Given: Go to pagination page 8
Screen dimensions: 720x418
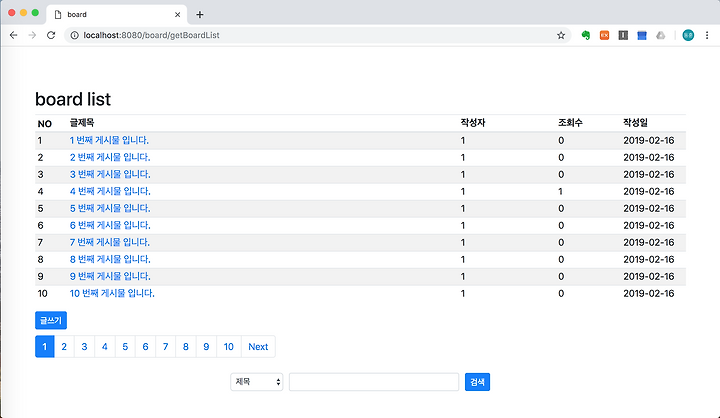Looking at the screenshot, I should point(186,347).
